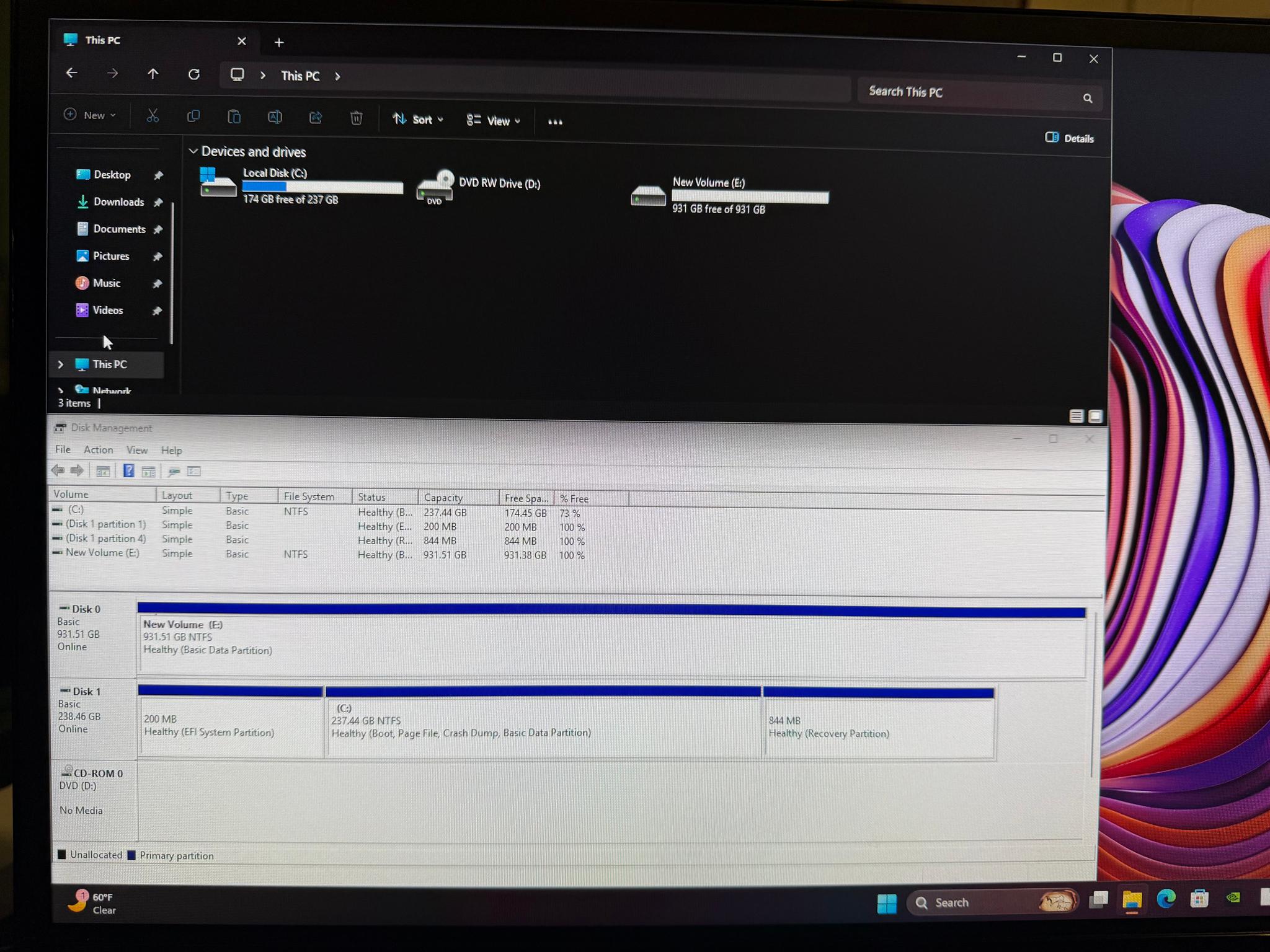Add a new Explorer tab
The width and height of the screenshot is (1270, 952).
(x=279, y=42)
